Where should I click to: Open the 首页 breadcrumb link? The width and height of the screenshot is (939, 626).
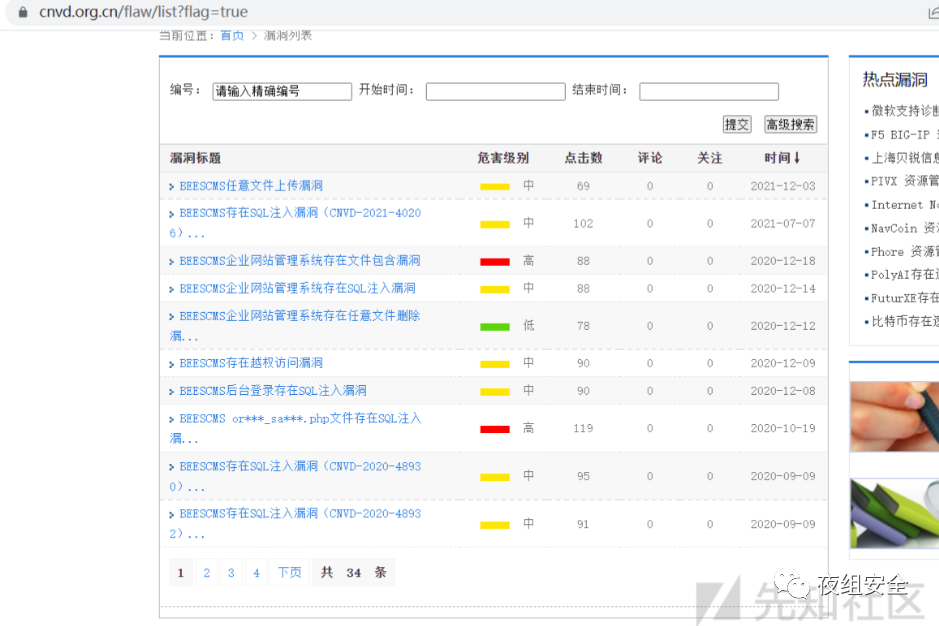(x=232, y=36)
